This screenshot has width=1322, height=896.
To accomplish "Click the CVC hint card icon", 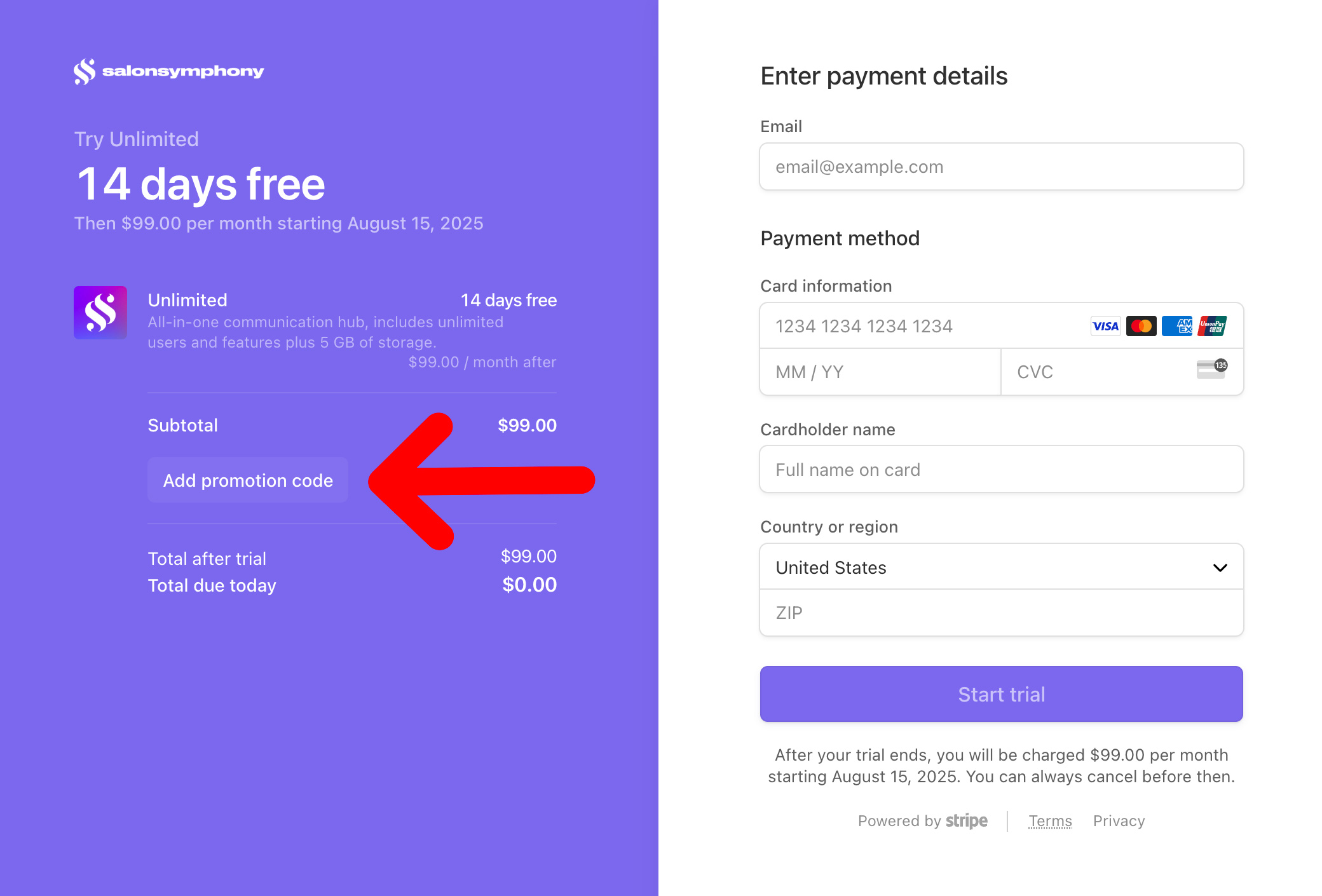I will [x=1212, y=369].
